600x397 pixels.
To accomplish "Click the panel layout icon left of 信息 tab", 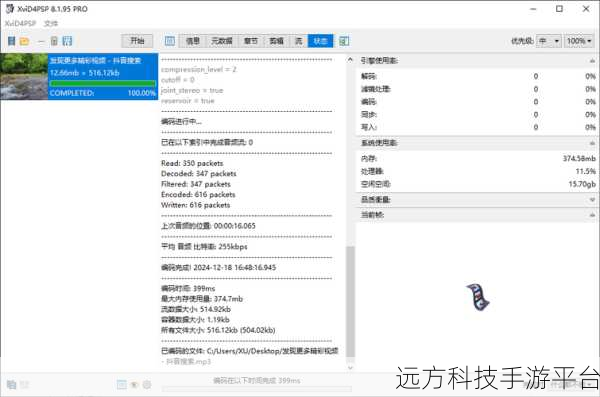I will pyautogui.click(x=170, y=41).
